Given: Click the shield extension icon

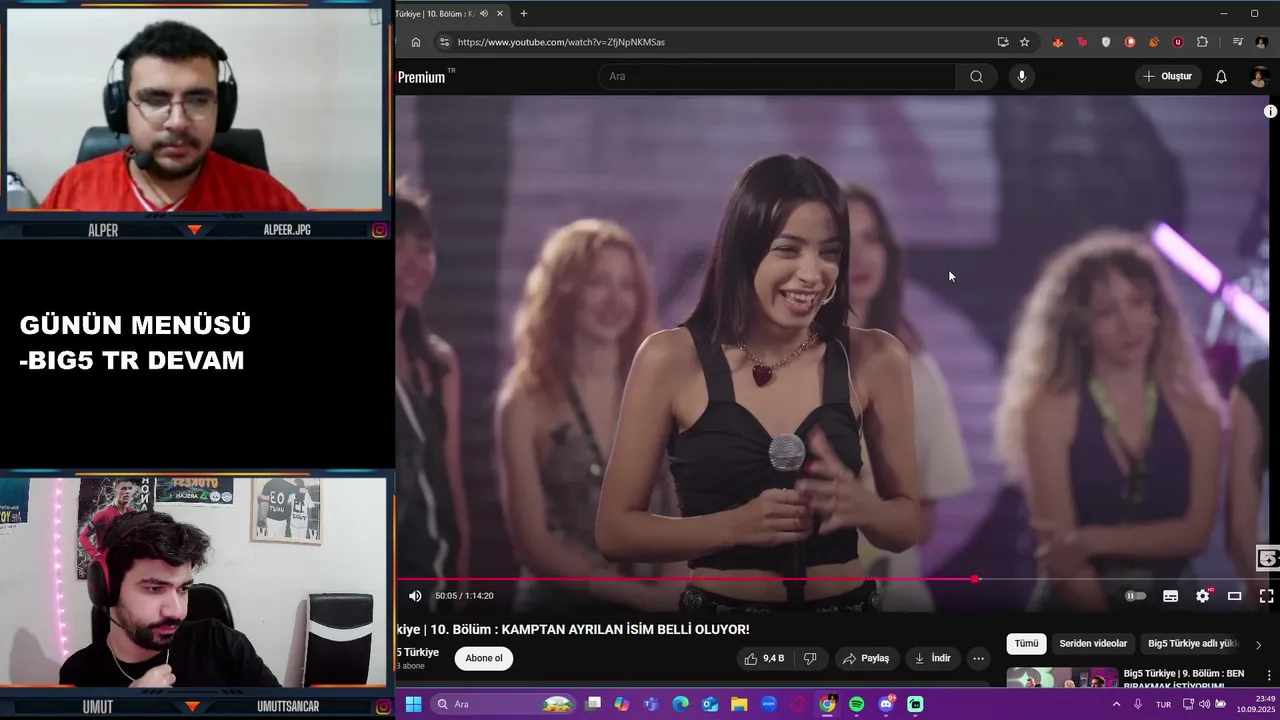Looking at the screenshot, I should [1105, 42].
